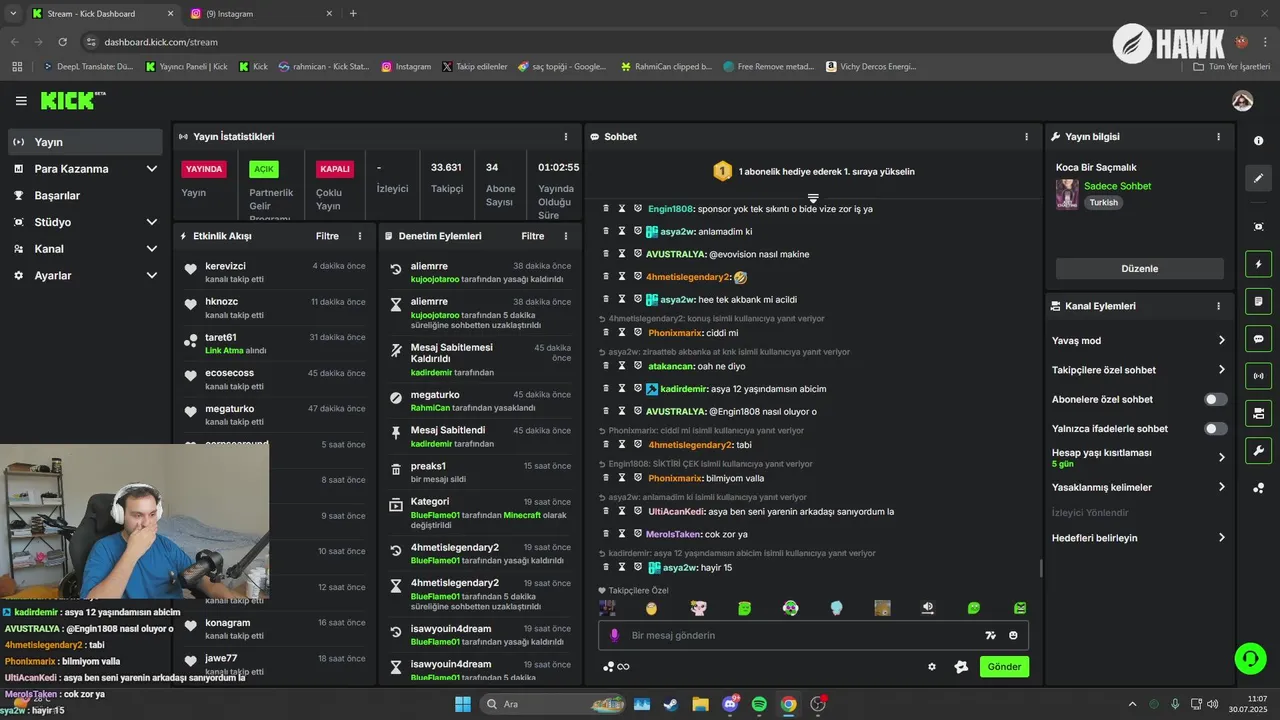Open the Etkinlik Akışı three-dot menu
Screen dimensions: 1280x720
coord(360,236)
